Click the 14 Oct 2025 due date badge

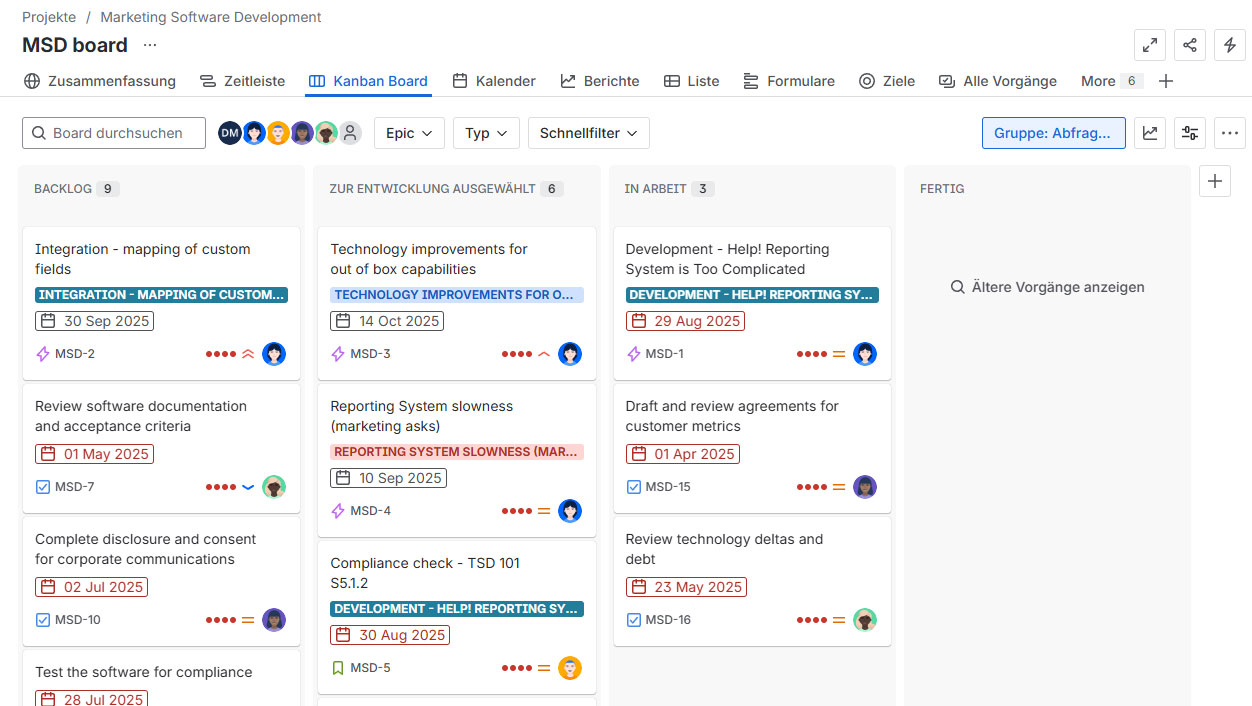[x=387, y=321]
